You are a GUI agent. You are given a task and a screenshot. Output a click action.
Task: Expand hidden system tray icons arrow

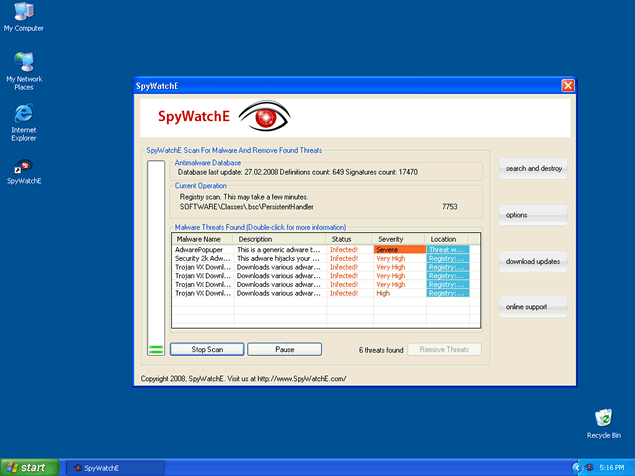[577, 467]
